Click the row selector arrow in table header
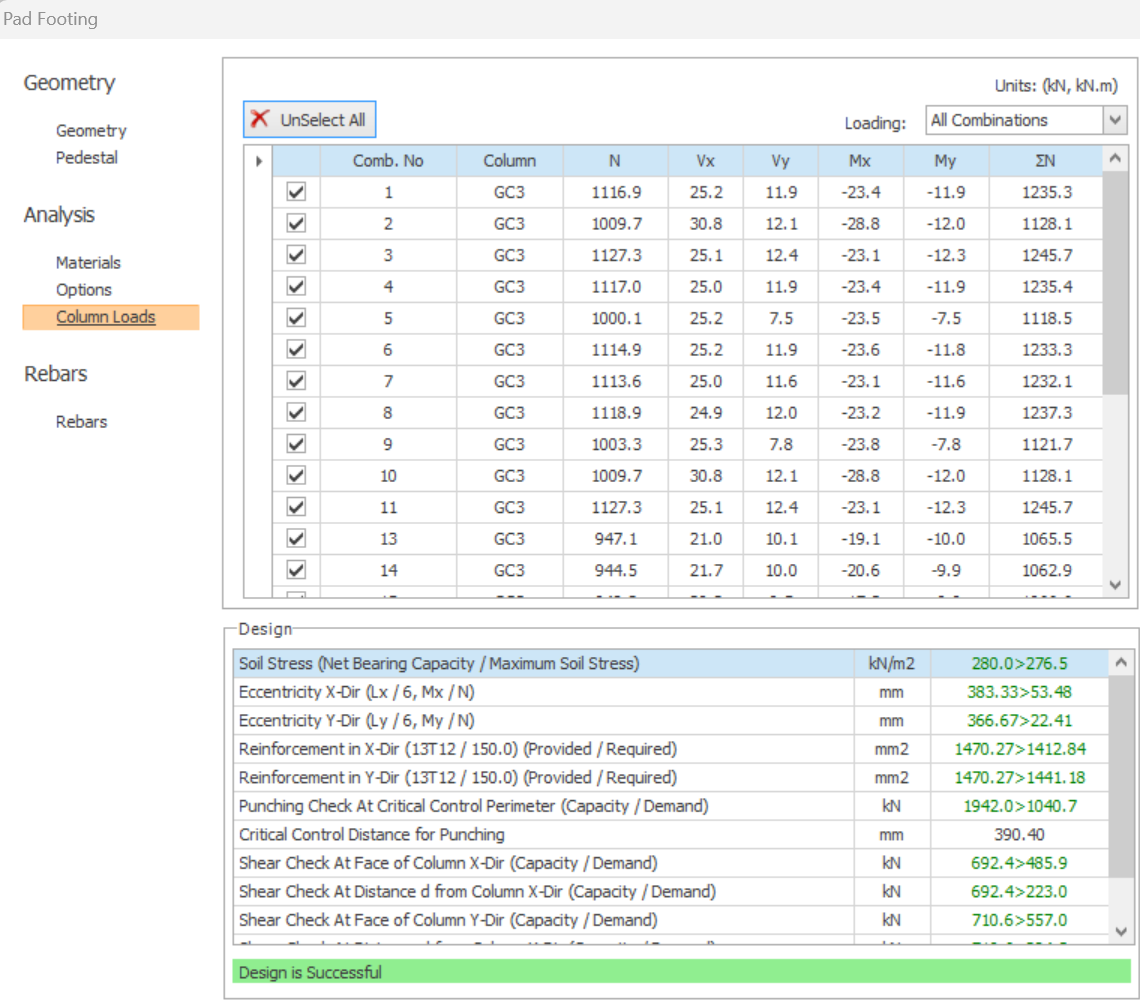The width and height of the screenshot is (1140, 1002). 259,161
